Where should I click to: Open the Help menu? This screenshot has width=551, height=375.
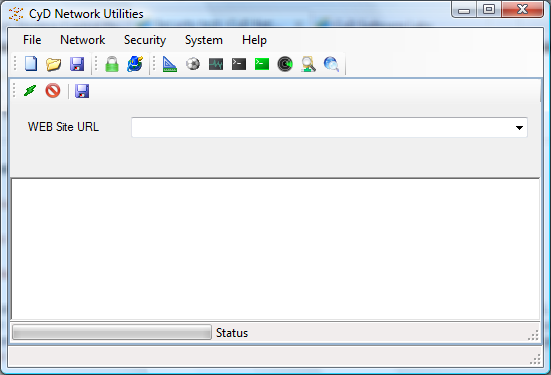[x=254, y=40]
